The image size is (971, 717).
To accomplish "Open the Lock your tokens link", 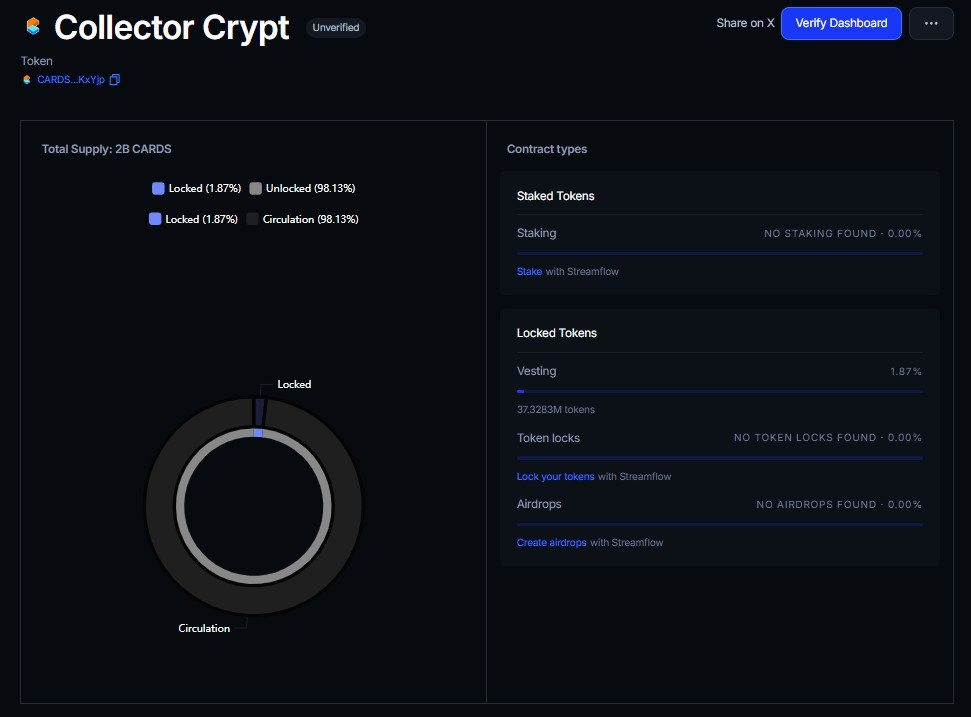I will click(x=555, y=476).
